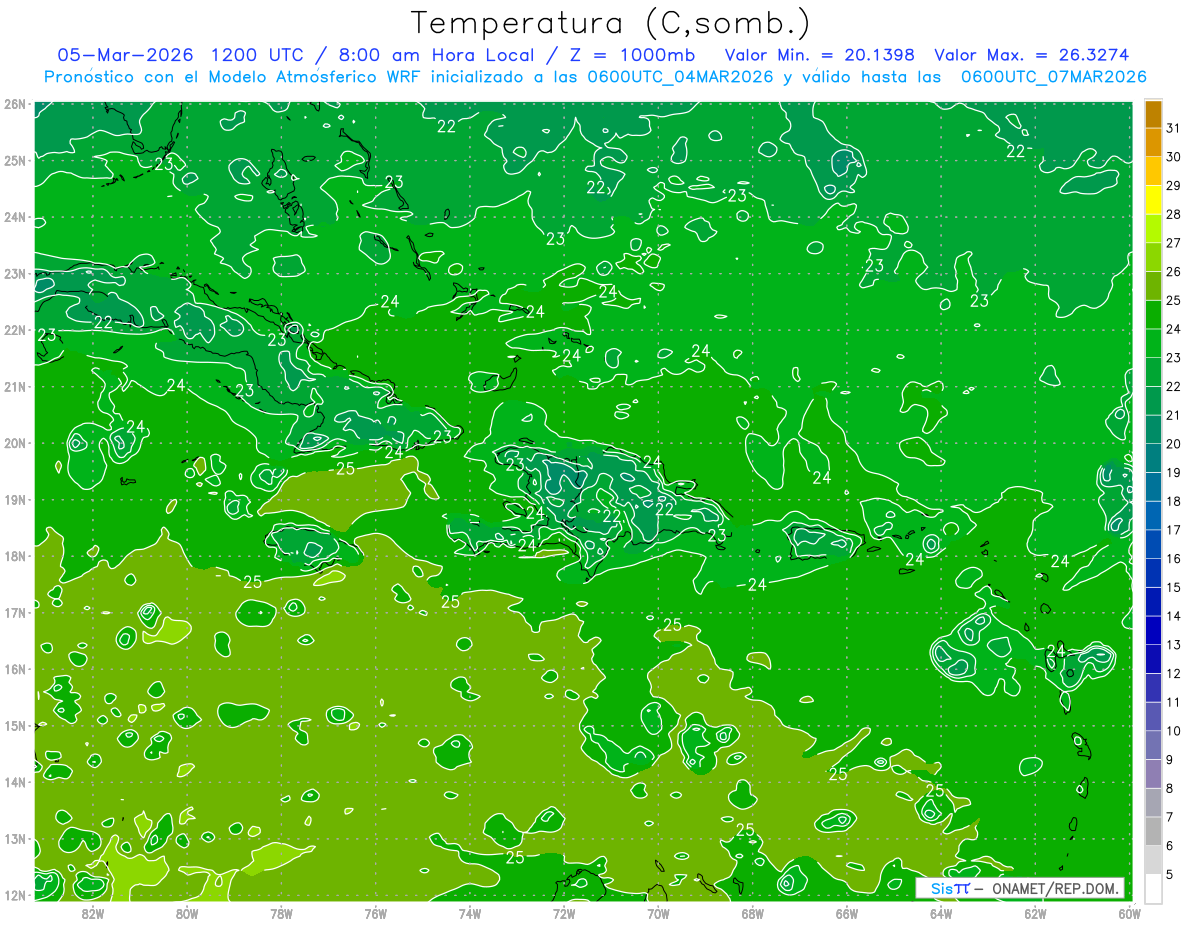Viewport: 1200px width, 927px height.
Task: Select 'Valor Min. = 20.1398' text
Action: click(820, 55)
